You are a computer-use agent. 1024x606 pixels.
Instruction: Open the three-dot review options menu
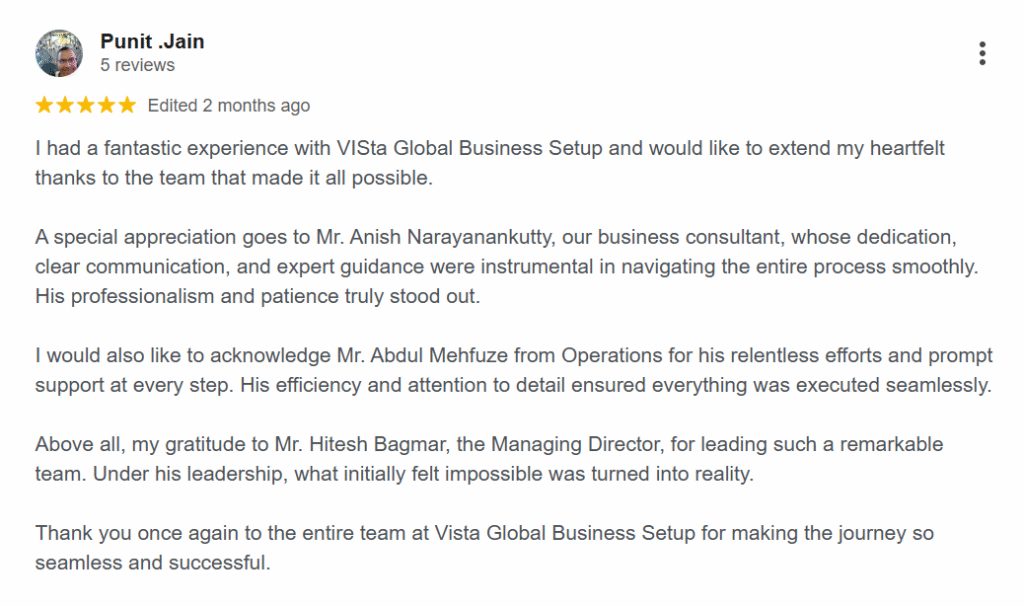click(982, 54)
